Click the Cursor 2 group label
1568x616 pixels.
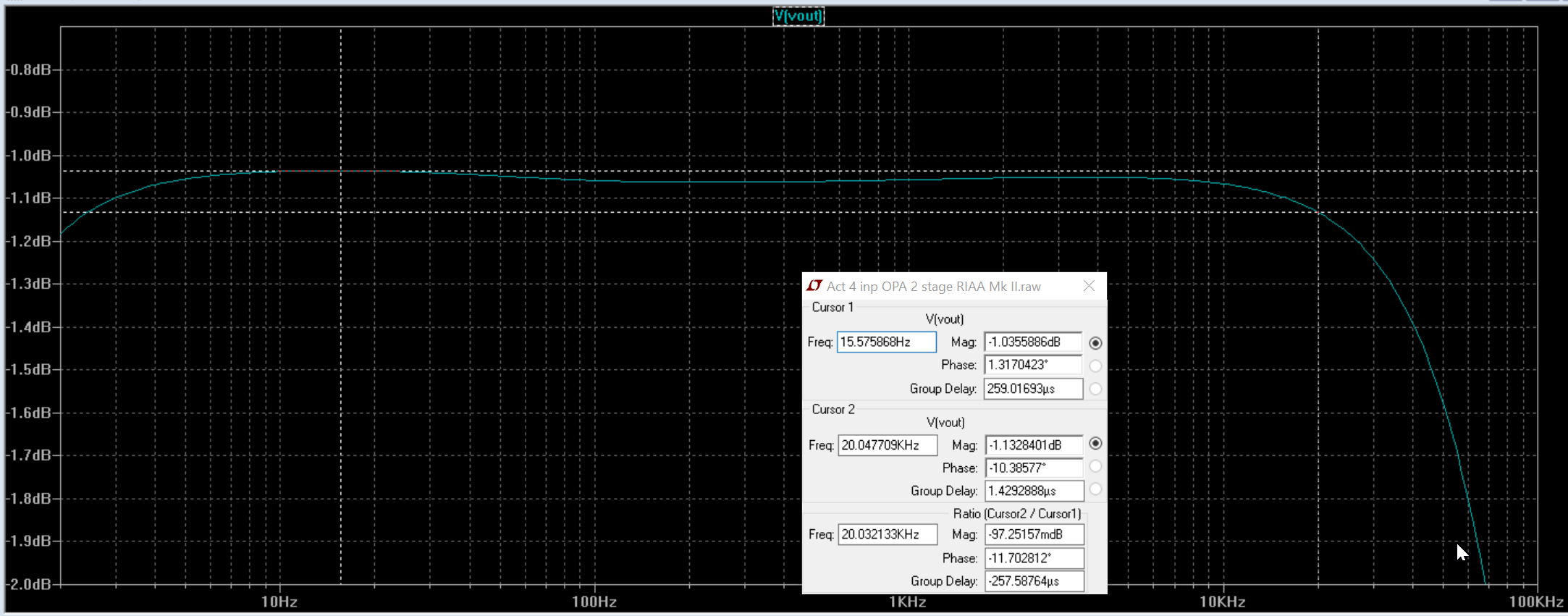tap(833, 409)
